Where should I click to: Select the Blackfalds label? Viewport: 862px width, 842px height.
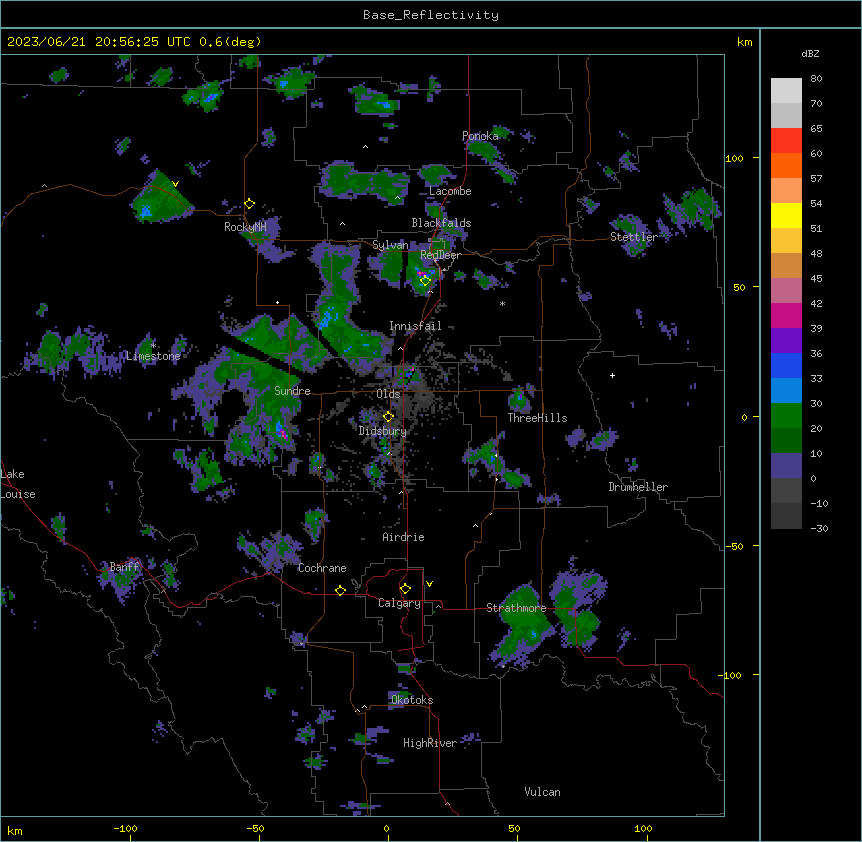pyautogui.click(x=441, y=223)
